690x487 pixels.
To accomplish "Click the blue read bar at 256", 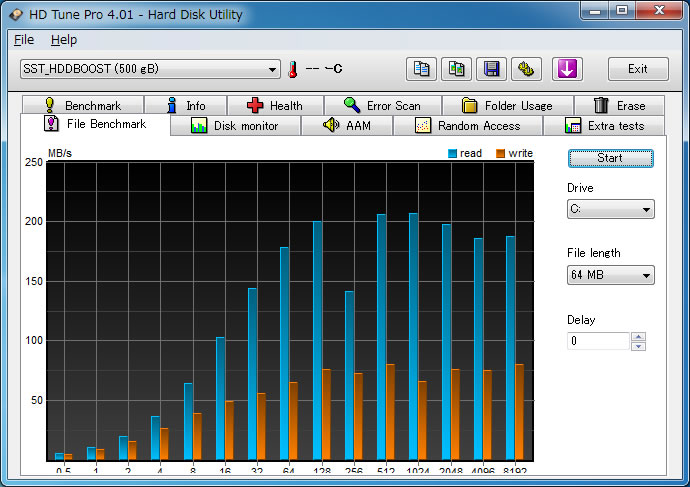I will point(349,376).
